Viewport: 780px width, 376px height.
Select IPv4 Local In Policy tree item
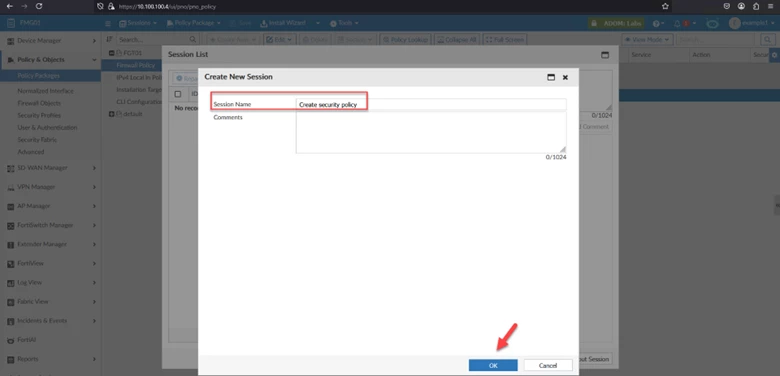click(x=139, y=78)
